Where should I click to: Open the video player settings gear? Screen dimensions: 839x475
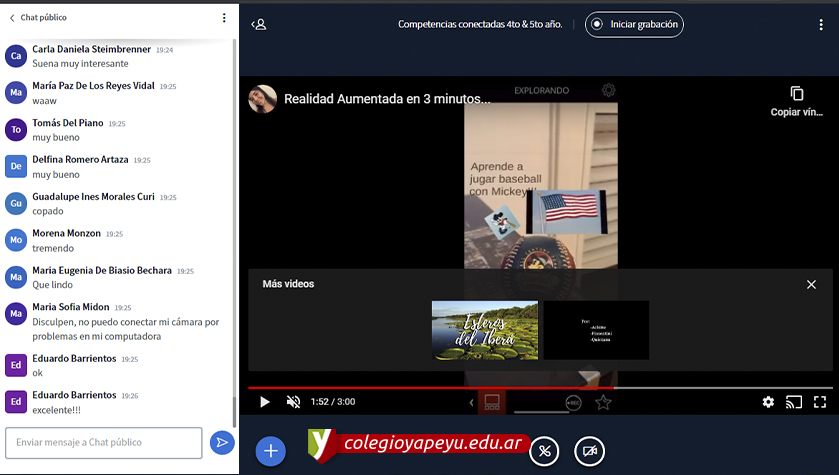[x=768, y=402]
